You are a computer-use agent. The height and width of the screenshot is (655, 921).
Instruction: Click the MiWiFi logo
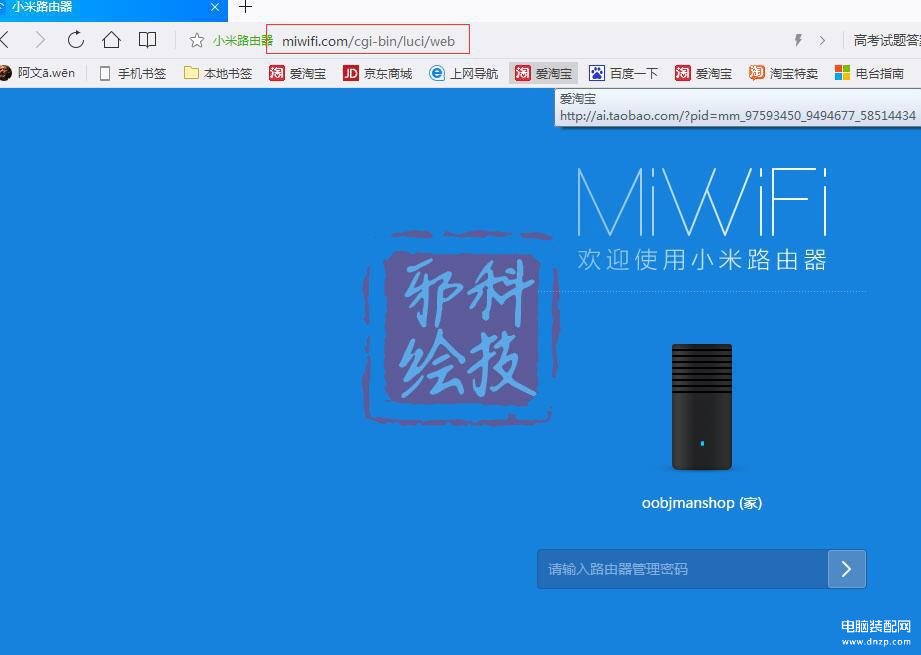pyautogui.click(x=702, y=201)
